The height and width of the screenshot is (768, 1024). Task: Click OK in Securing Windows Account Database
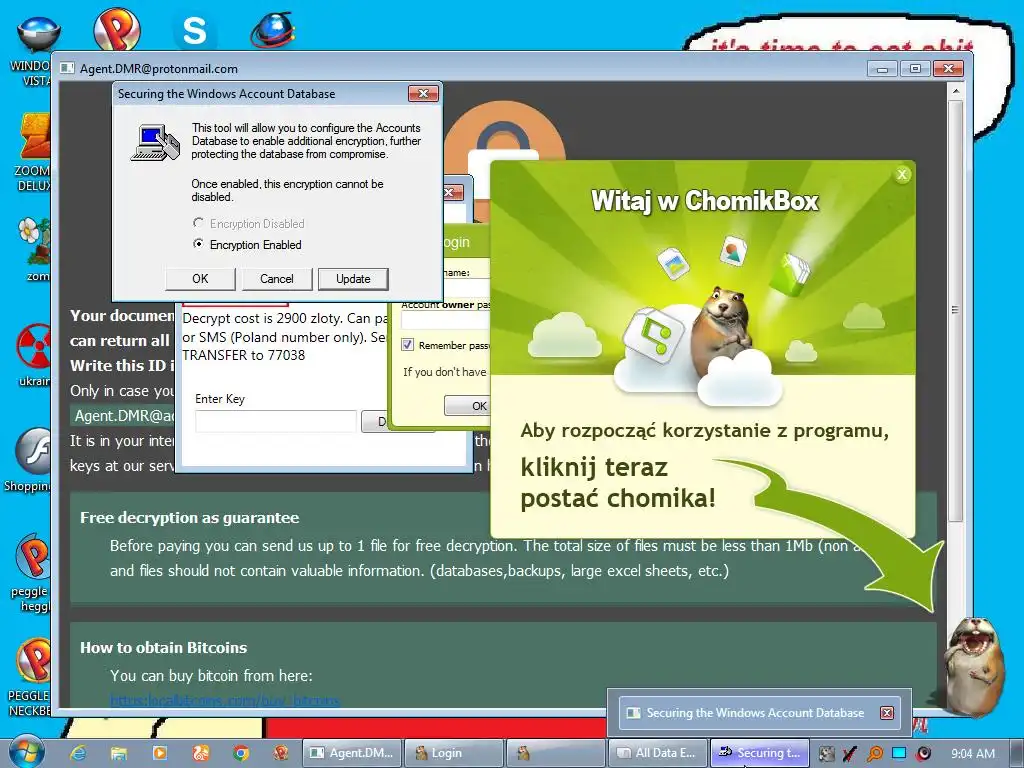tap(200, 279)
